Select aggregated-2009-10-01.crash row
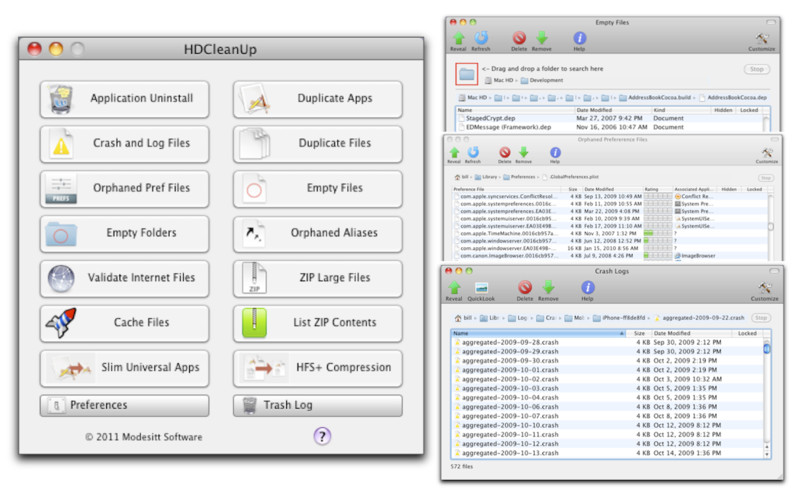800x500 pixels. (x=607, y=370)
